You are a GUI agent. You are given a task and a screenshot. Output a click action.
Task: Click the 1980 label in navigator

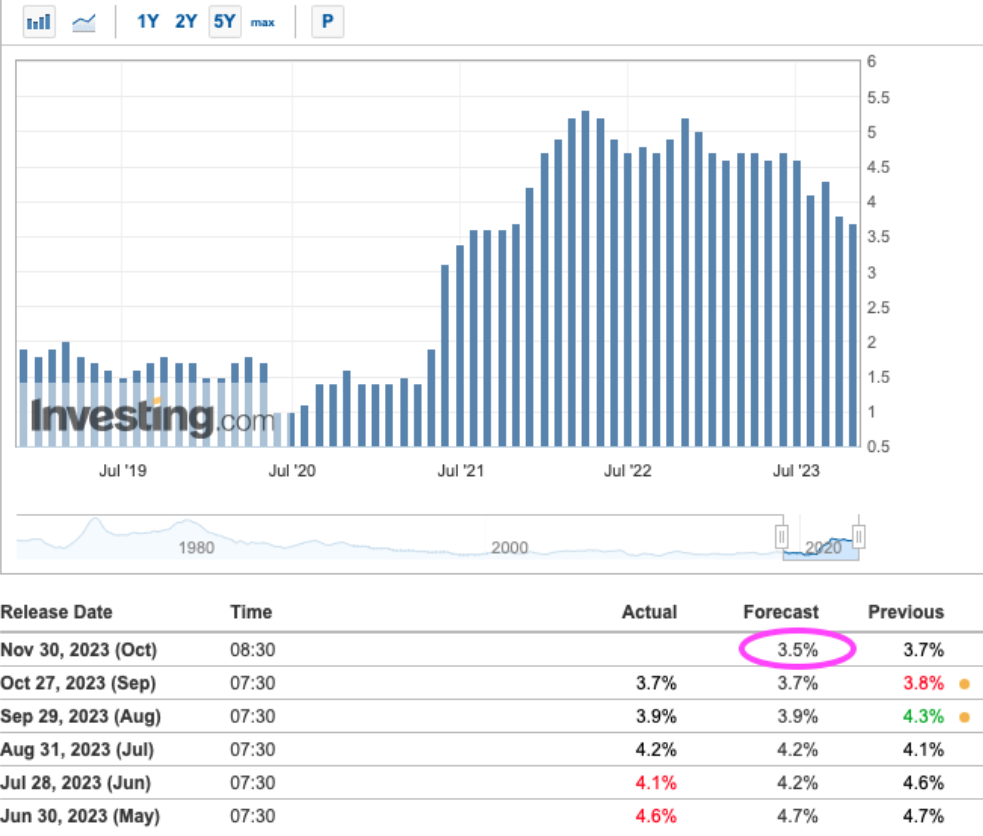tap(196, 548)
